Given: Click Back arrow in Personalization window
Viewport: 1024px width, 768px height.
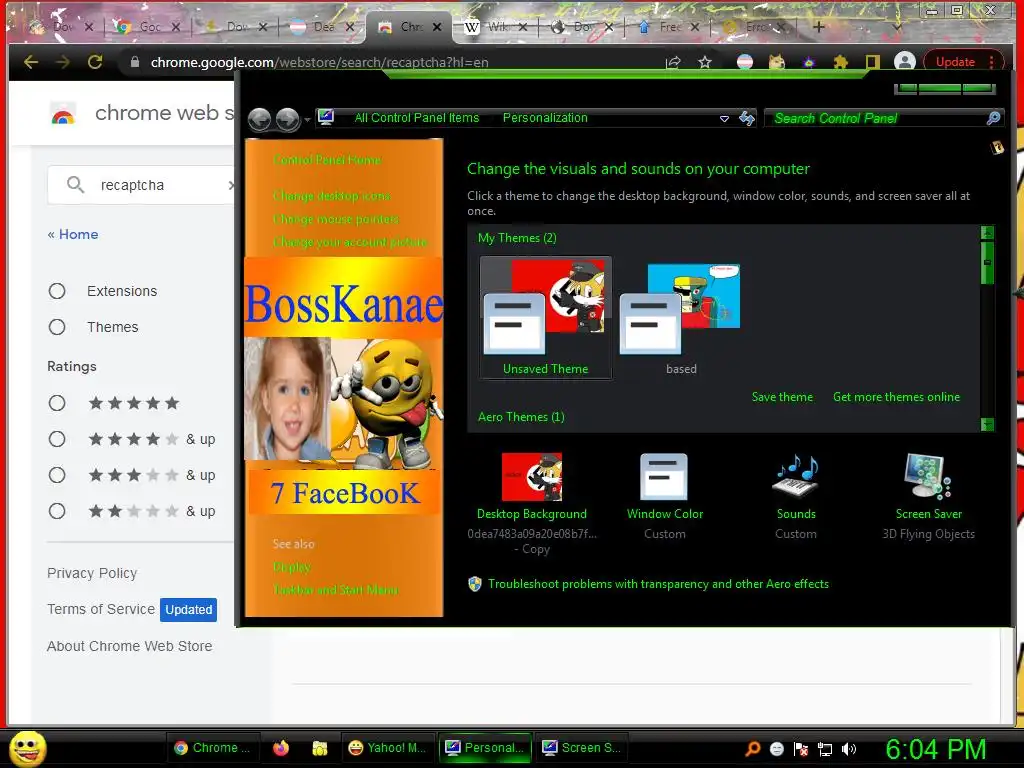Looking at the screenshot, I should coord(260,120).
